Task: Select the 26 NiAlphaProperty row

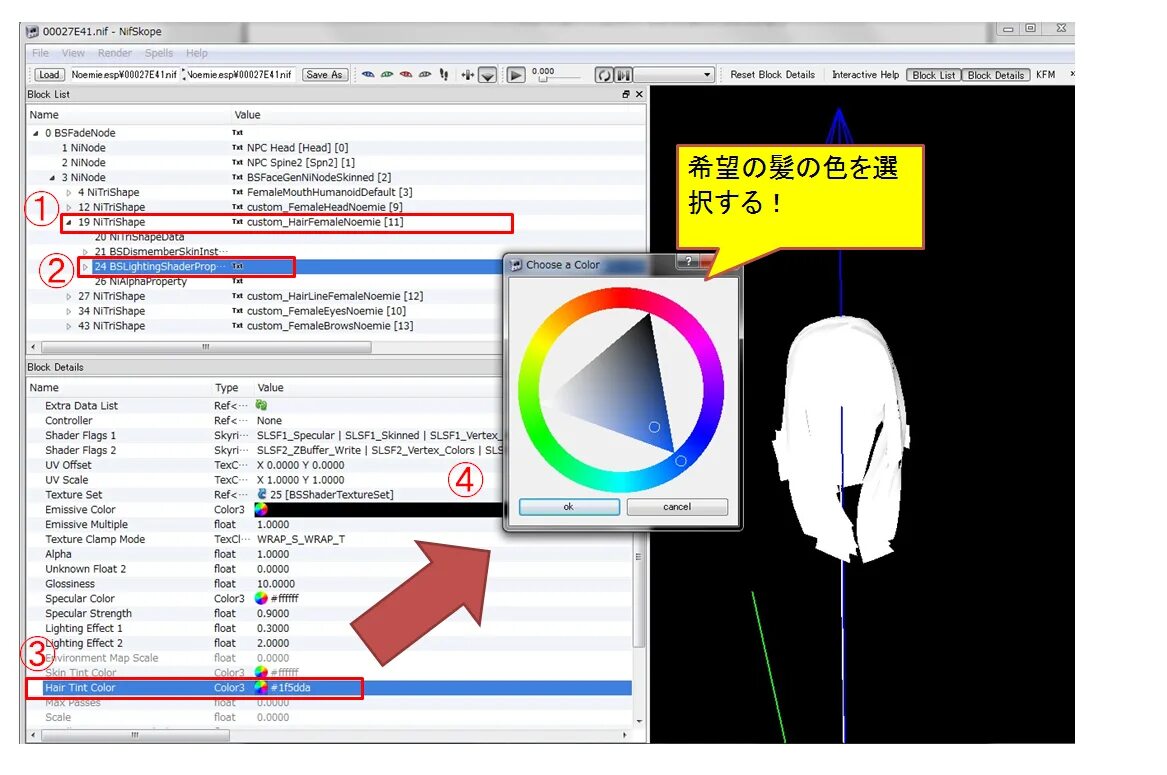Action: point(265,281)
